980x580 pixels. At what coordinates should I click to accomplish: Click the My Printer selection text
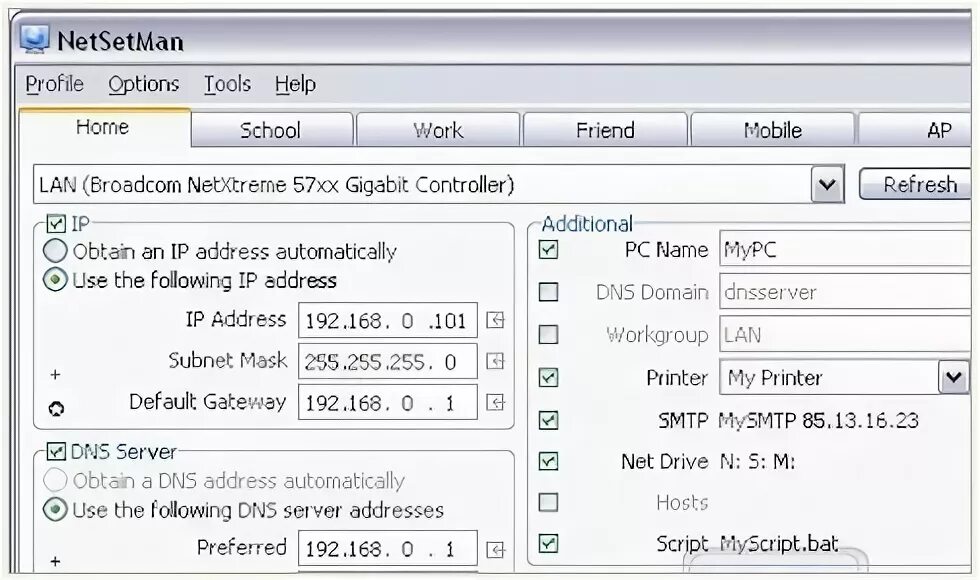click(x=775, y=378)
